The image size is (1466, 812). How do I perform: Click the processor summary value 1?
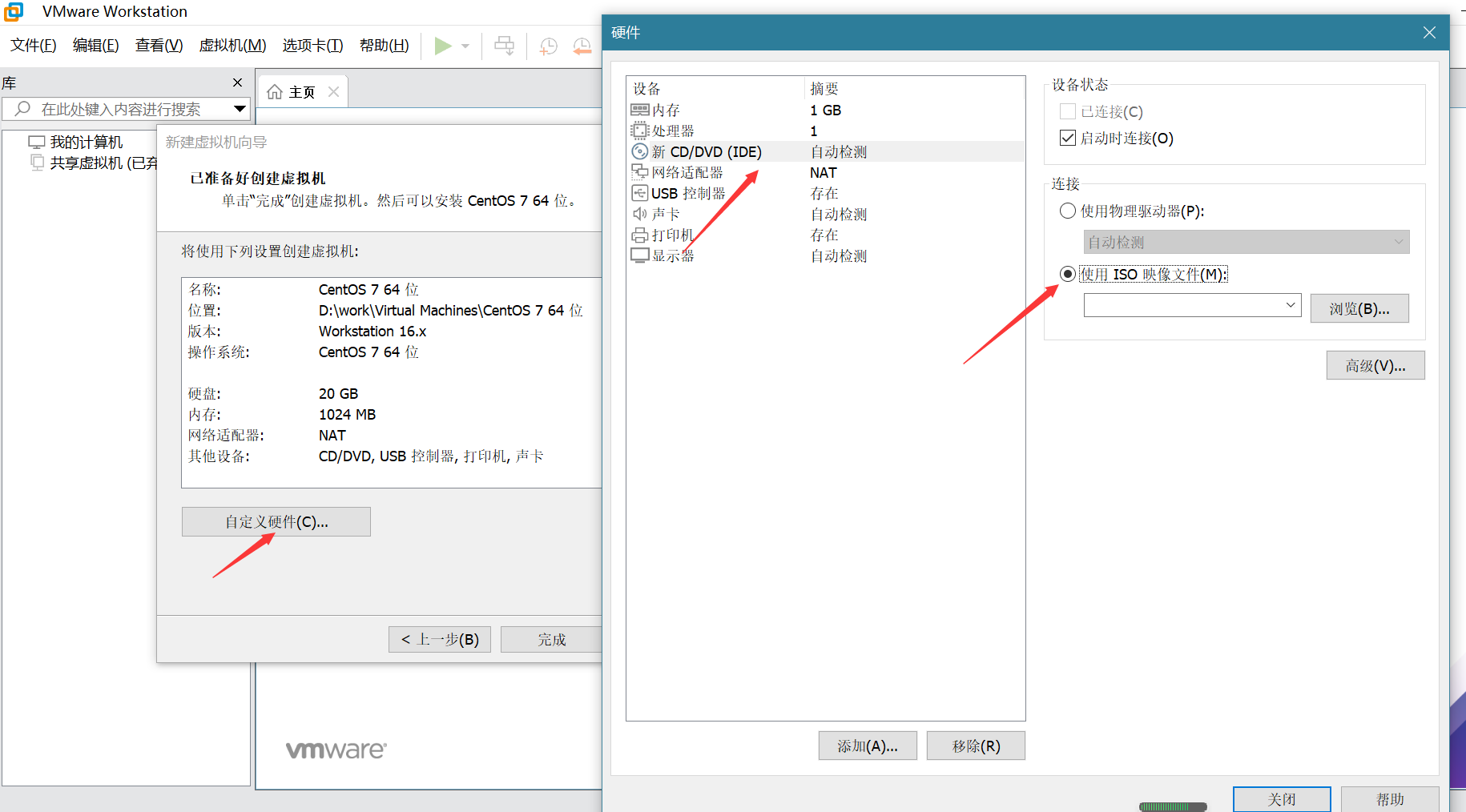click(814, 131)
